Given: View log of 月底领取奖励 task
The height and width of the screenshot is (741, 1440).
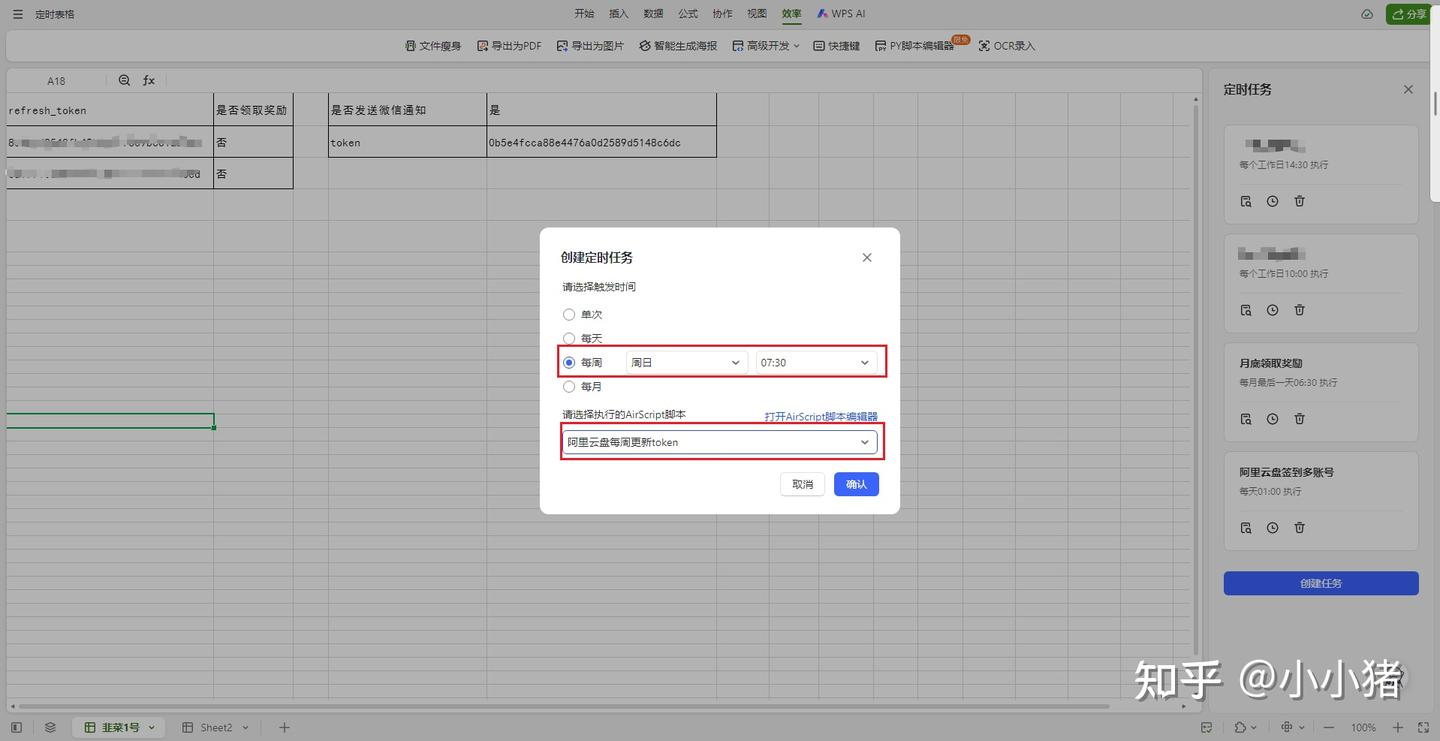Looking at the screenshot, I should (x=1246, y=419).
